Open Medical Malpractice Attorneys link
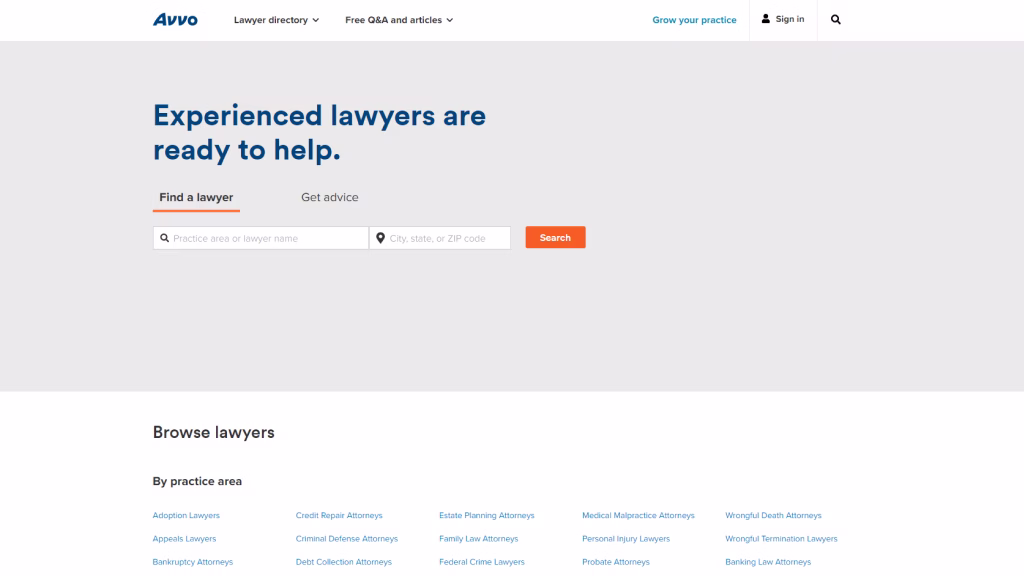 coord(638,515)
